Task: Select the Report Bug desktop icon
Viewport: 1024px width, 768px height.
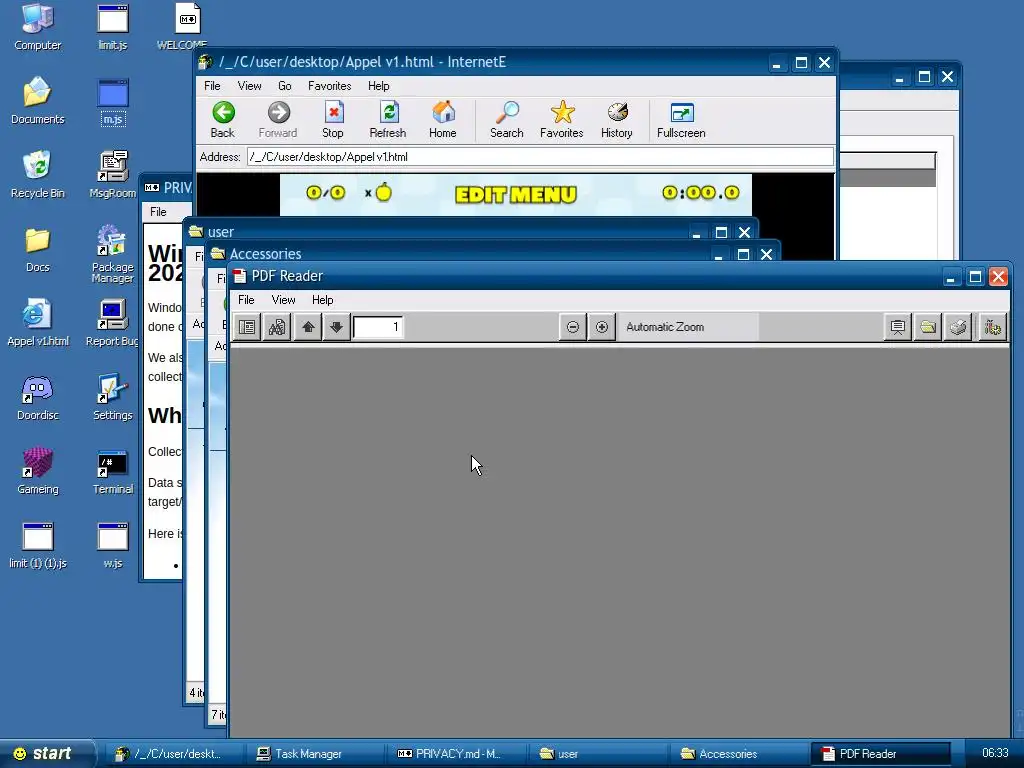Action: pos(113,323)
